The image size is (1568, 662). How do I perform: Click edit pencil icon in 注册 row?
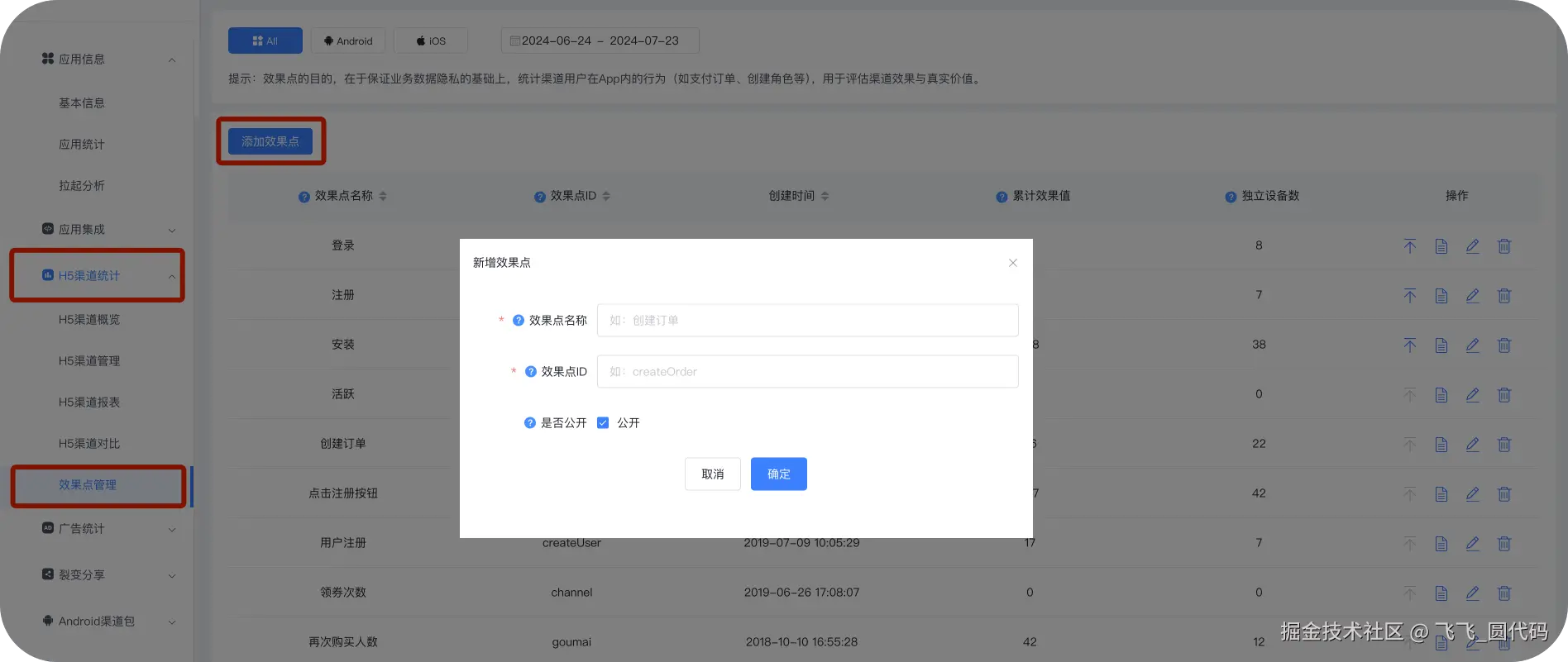tap(1473, 295)
